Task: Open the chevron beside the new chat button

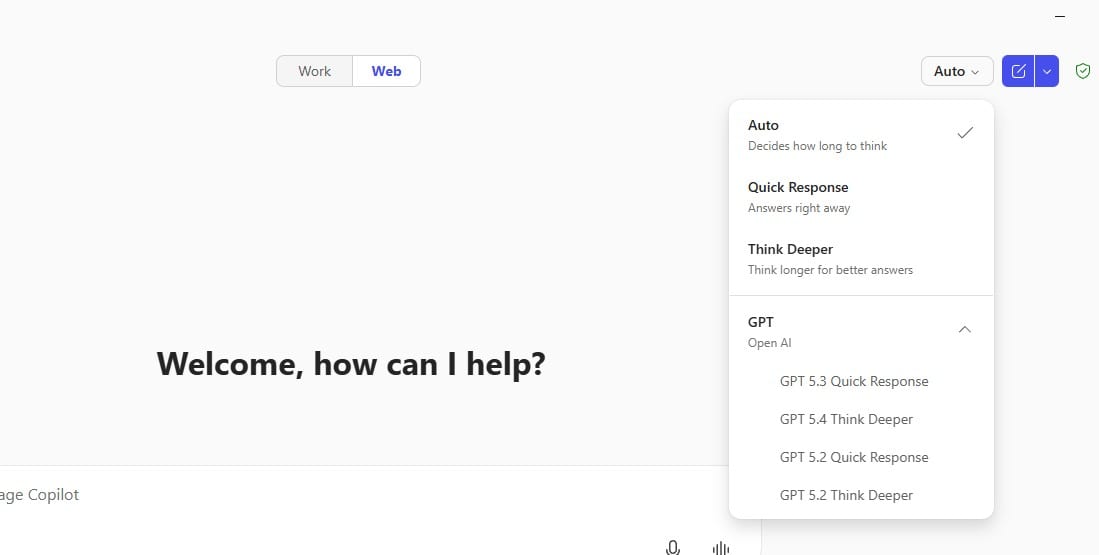Action: (1047, 71)
